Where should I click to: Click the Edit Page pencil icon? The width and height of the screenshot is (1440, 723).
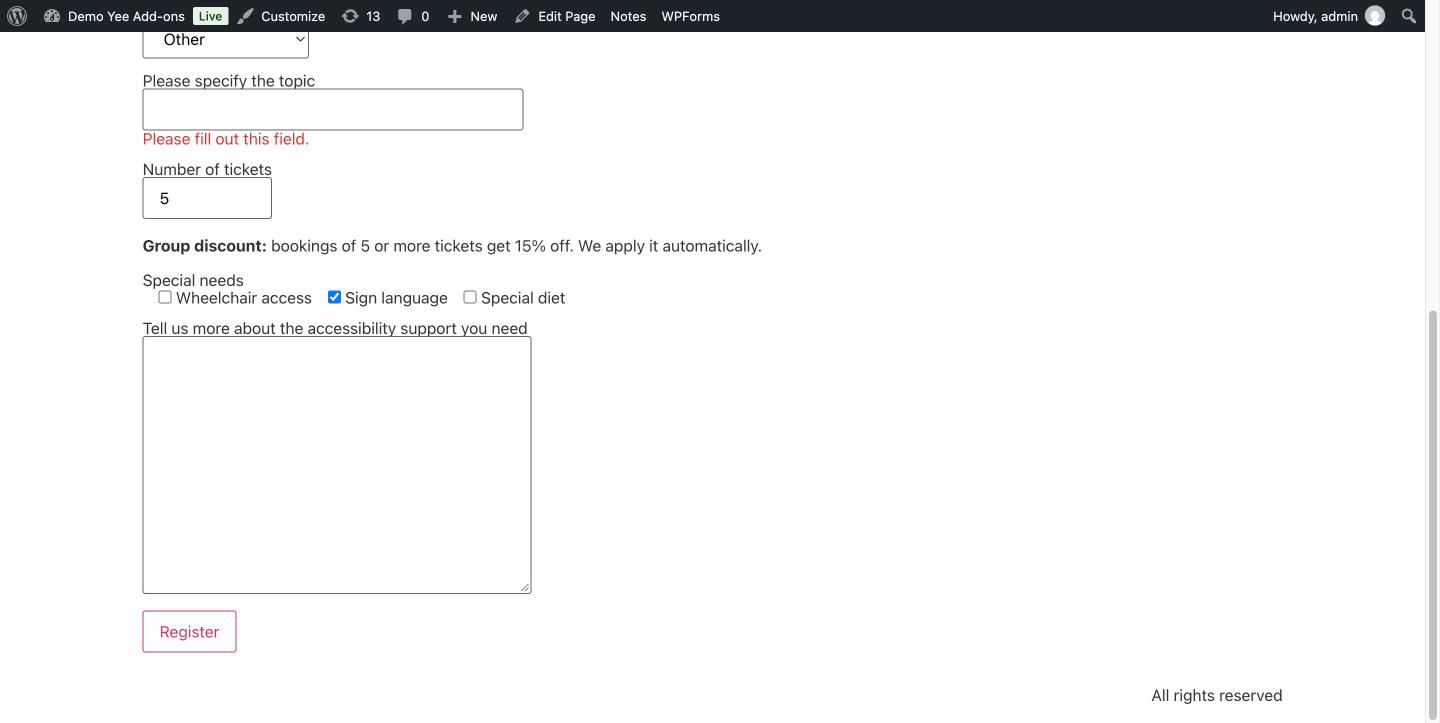point(522,16)
